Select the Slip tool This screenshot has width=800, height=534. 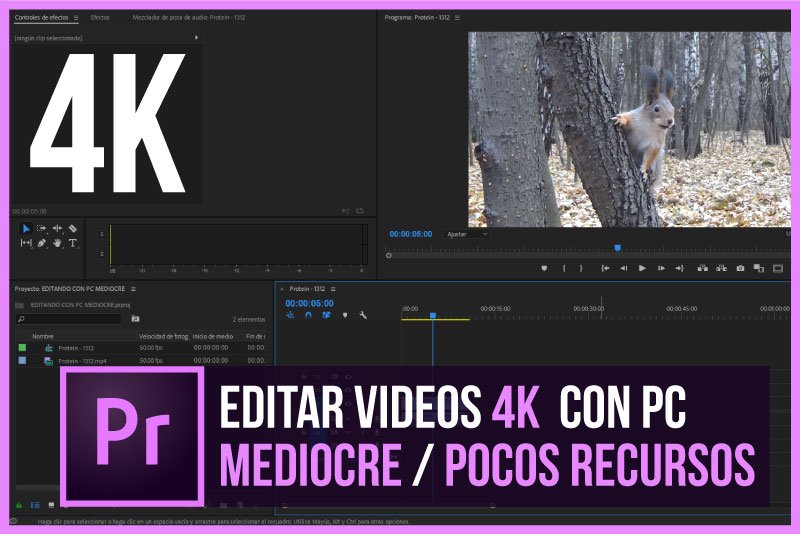click(26, 243)
